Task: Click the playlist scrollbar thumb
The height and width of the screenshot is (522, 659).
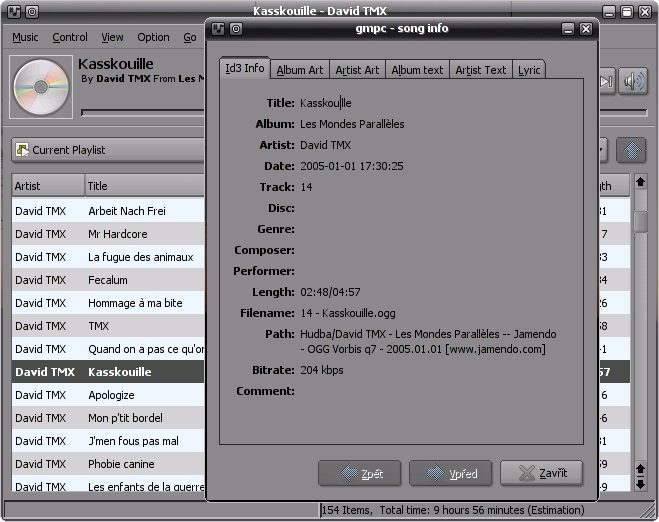Action: pos(640,221)
